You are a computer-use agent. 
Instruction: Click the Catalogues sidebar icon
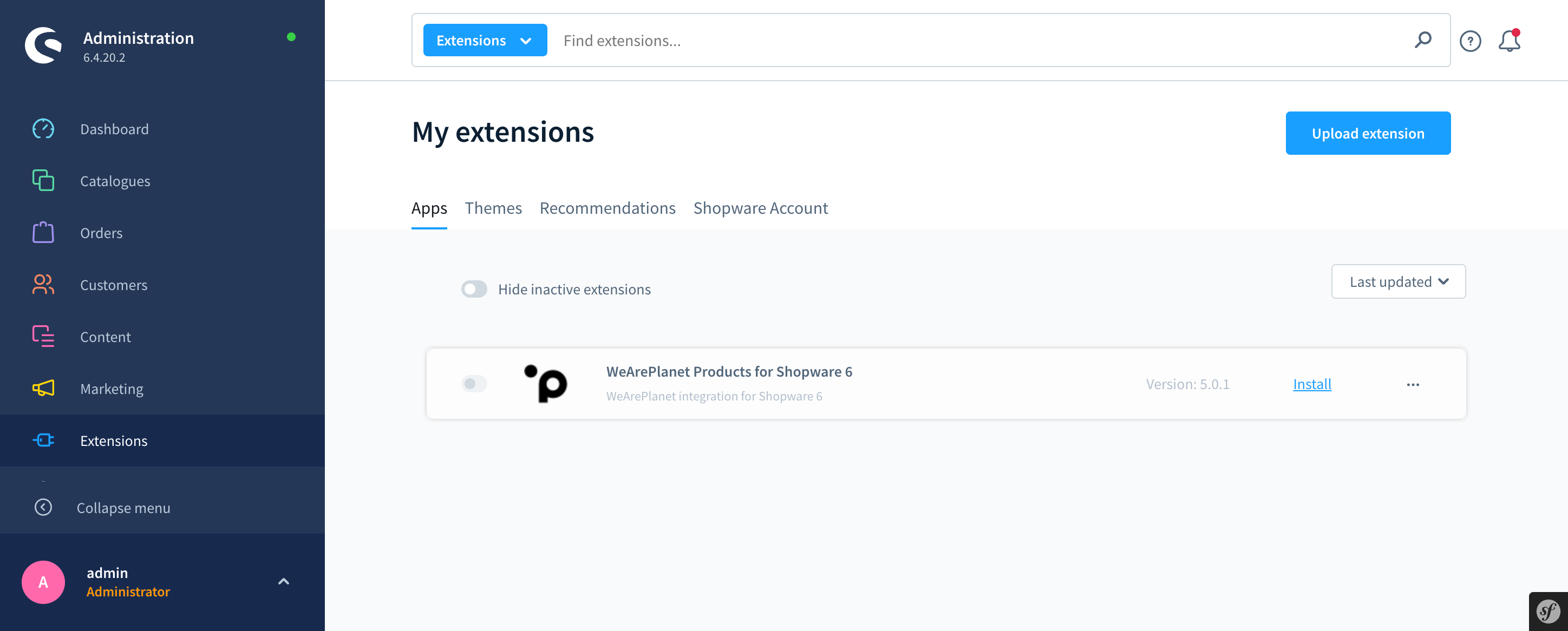43,181
